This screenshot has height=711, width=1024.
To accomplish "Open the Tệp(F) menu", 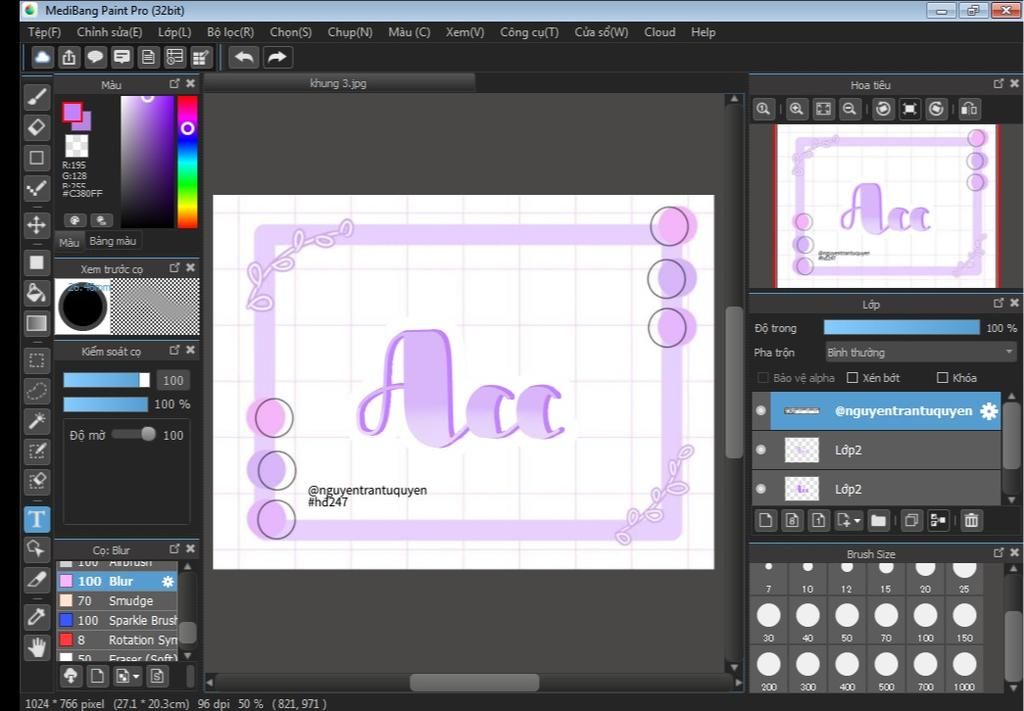I will click(44, 32).
